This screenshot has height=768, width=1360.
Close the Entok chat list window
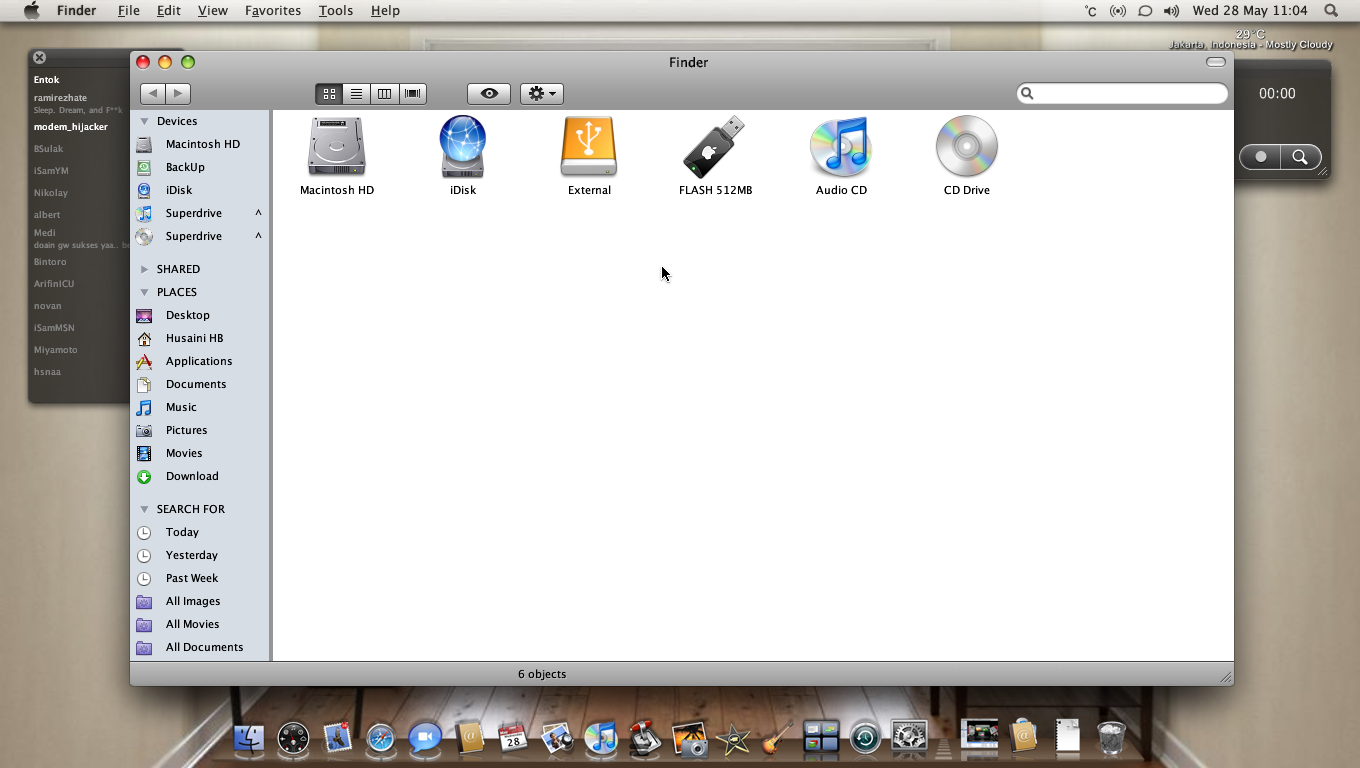coord(39,58)
